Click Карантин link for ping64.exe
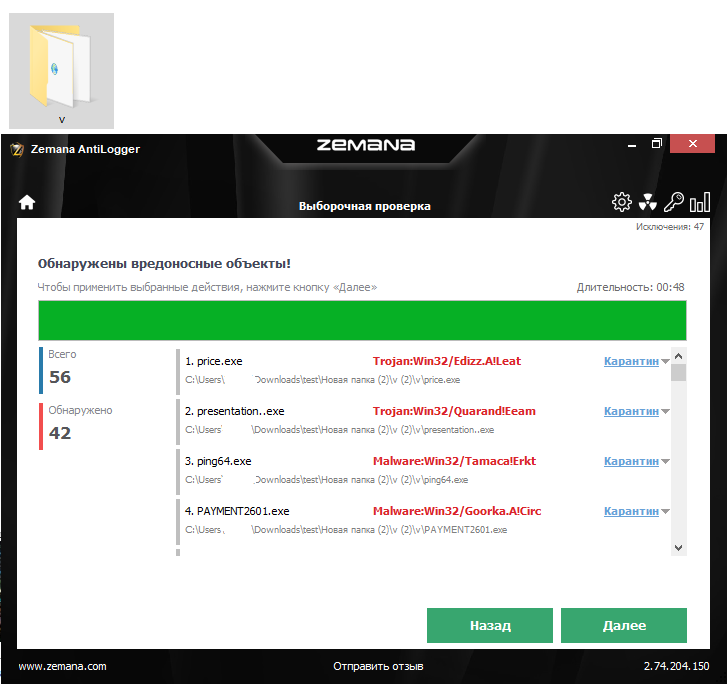727x684 pixels. click(631, 461)
